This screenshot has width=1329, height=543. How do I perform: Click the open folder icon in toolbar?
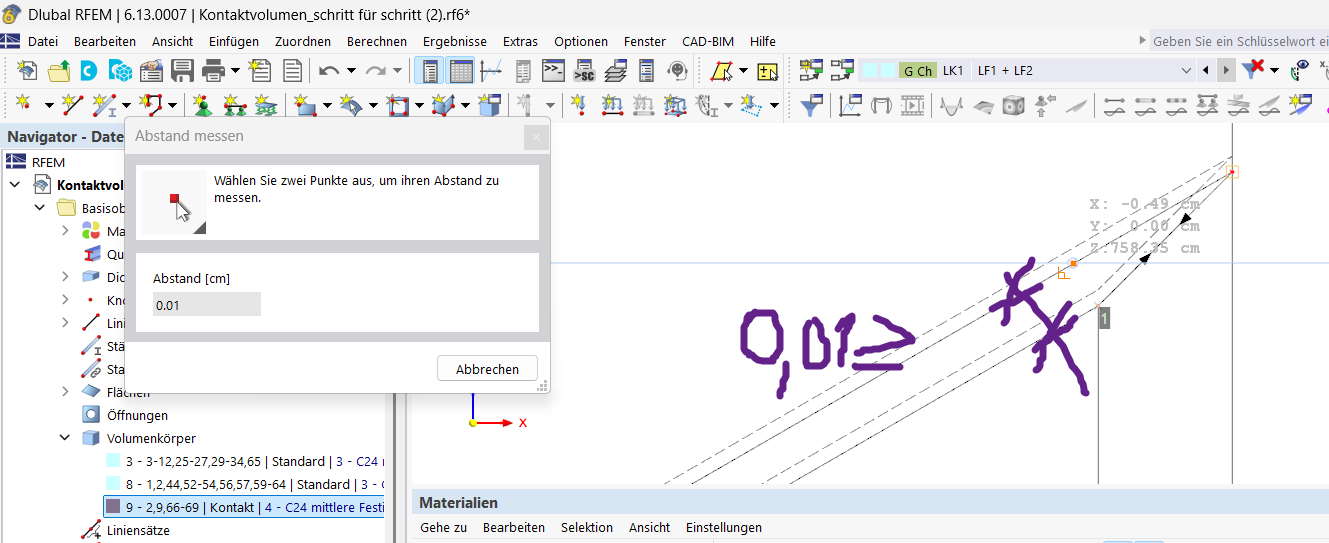point(59,71)
